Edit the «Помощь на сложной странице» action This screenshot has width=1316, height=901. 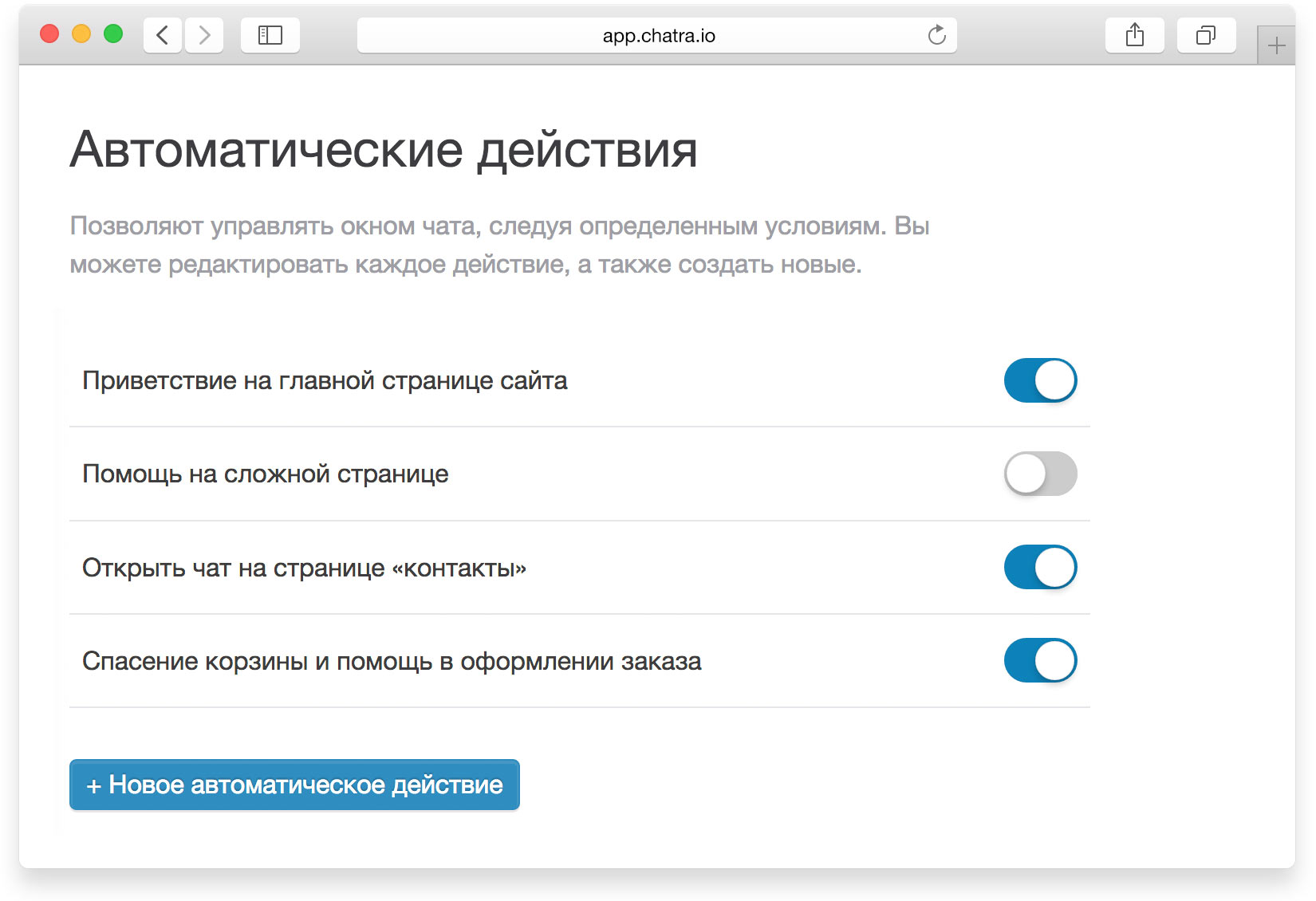point(266,474)
